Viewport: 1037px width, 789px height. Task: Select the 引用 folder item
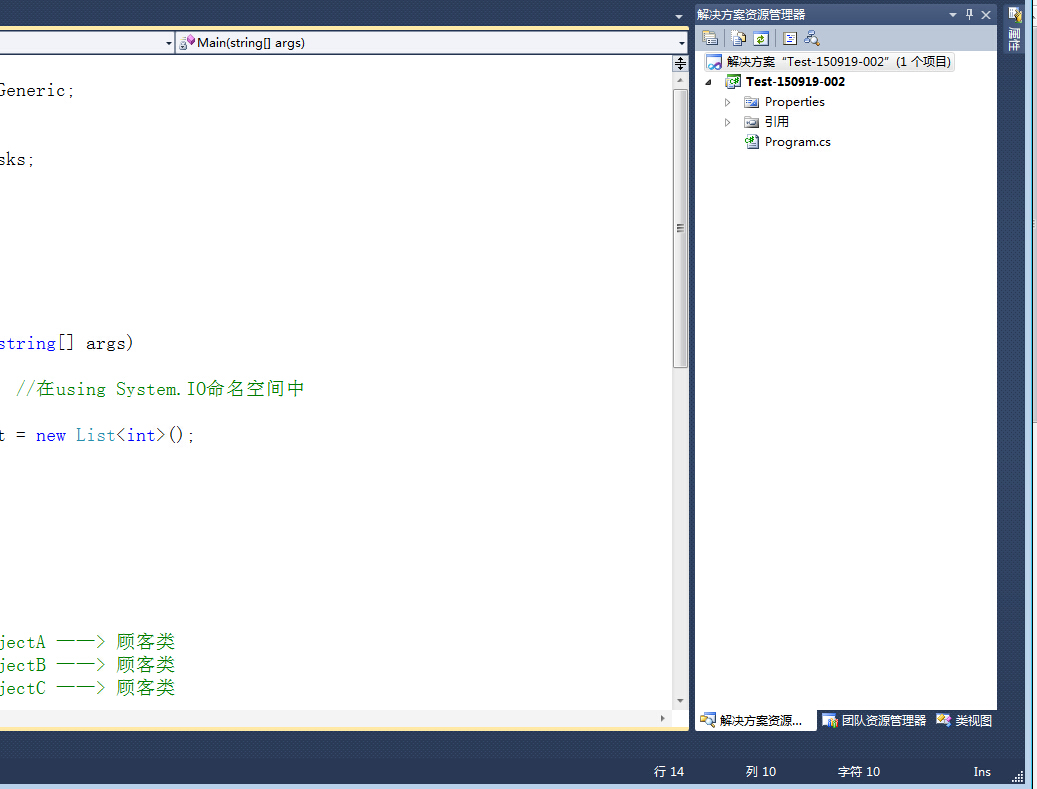click(776, 122)
